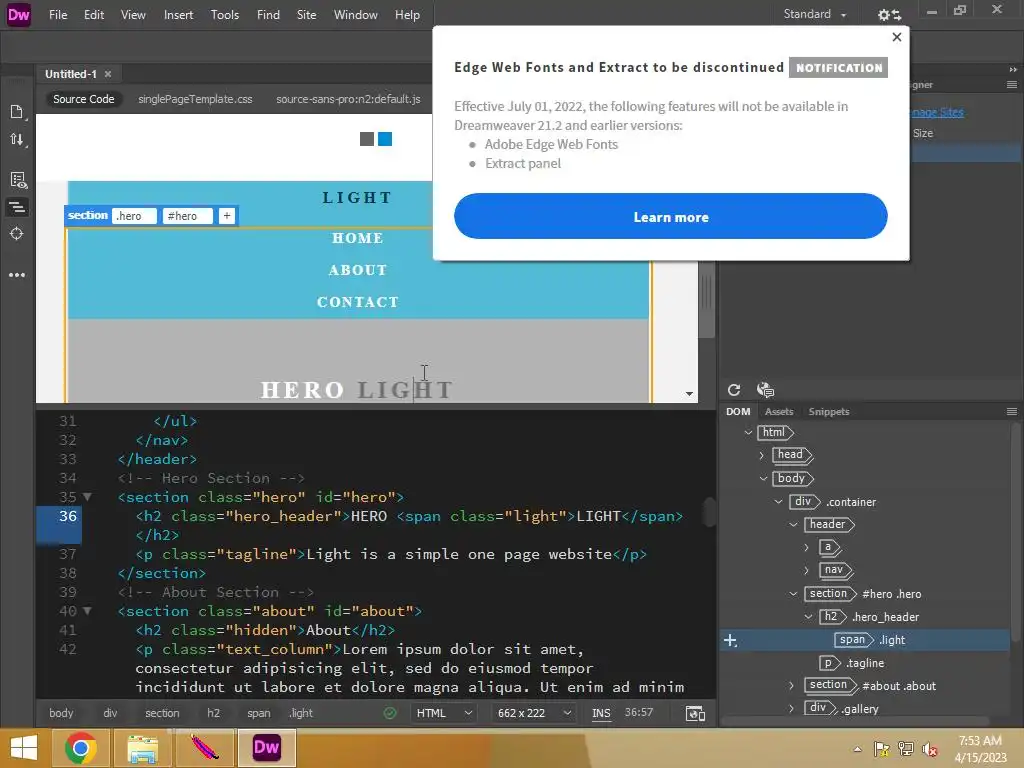
Task: Edit the #hero id field
Action: point(187,216)
